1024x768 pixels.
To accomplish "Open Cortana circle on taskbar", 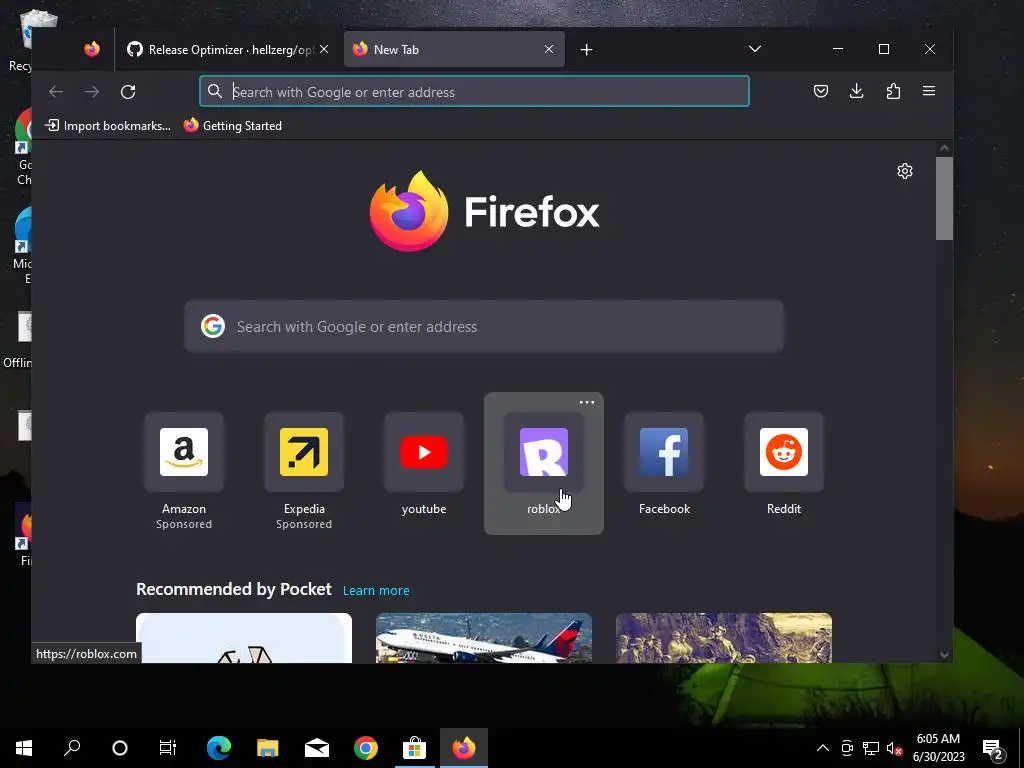I will click(120, 748).
